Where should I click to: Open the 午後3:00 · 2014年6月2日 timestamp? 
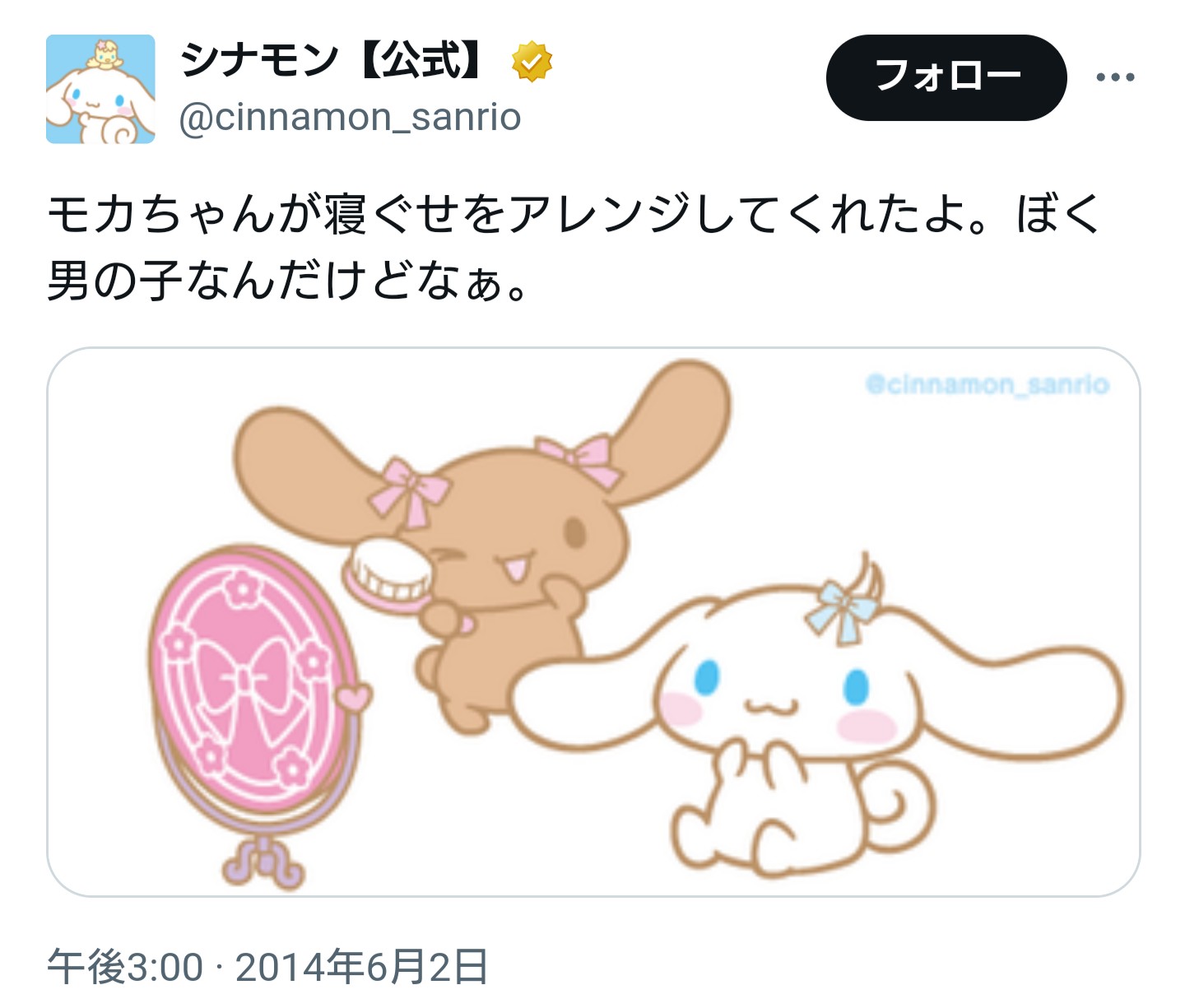[267, 966]
